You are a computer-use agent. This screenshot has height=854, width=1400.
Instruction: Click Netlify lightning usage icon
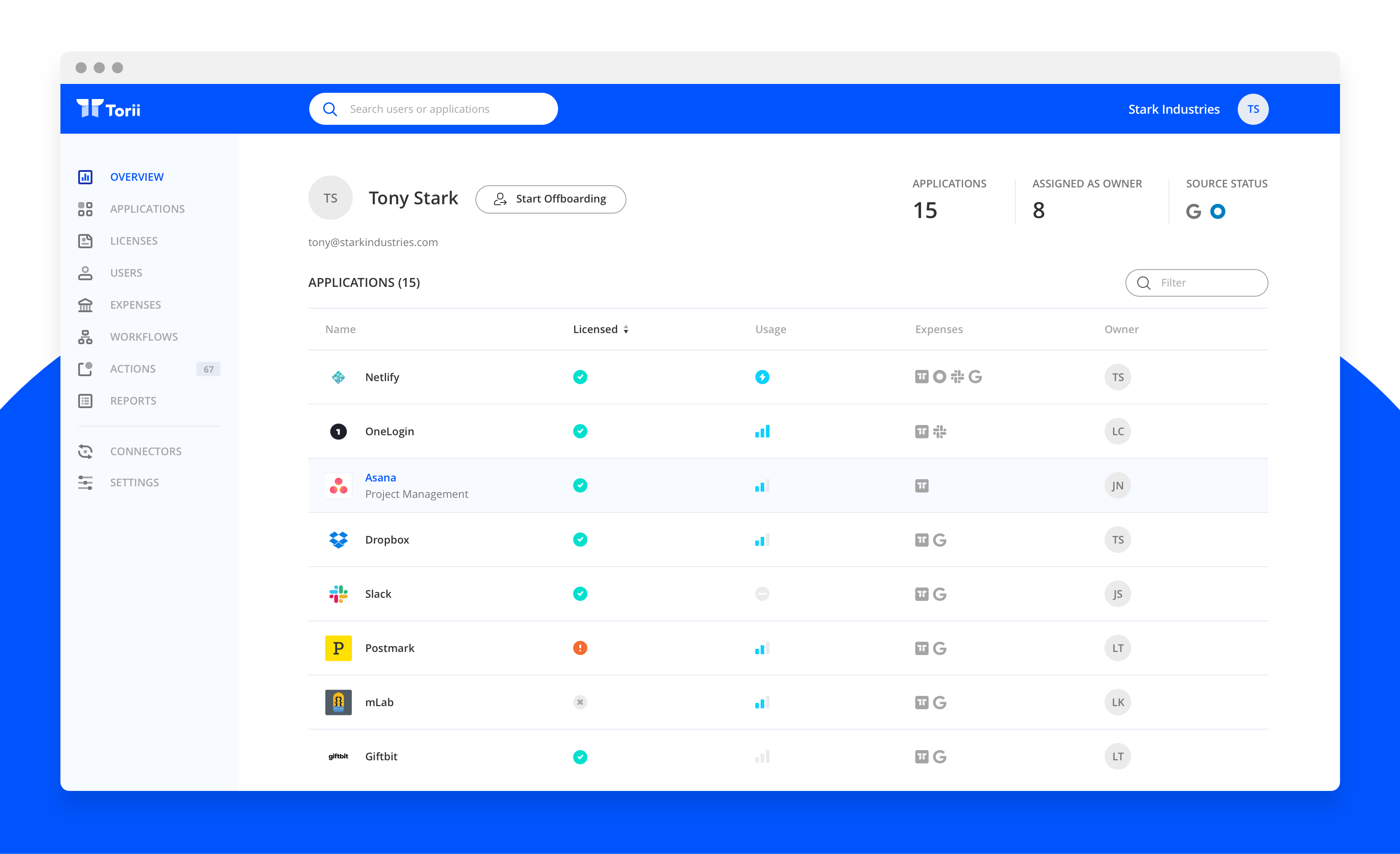[x=762, y=377]
